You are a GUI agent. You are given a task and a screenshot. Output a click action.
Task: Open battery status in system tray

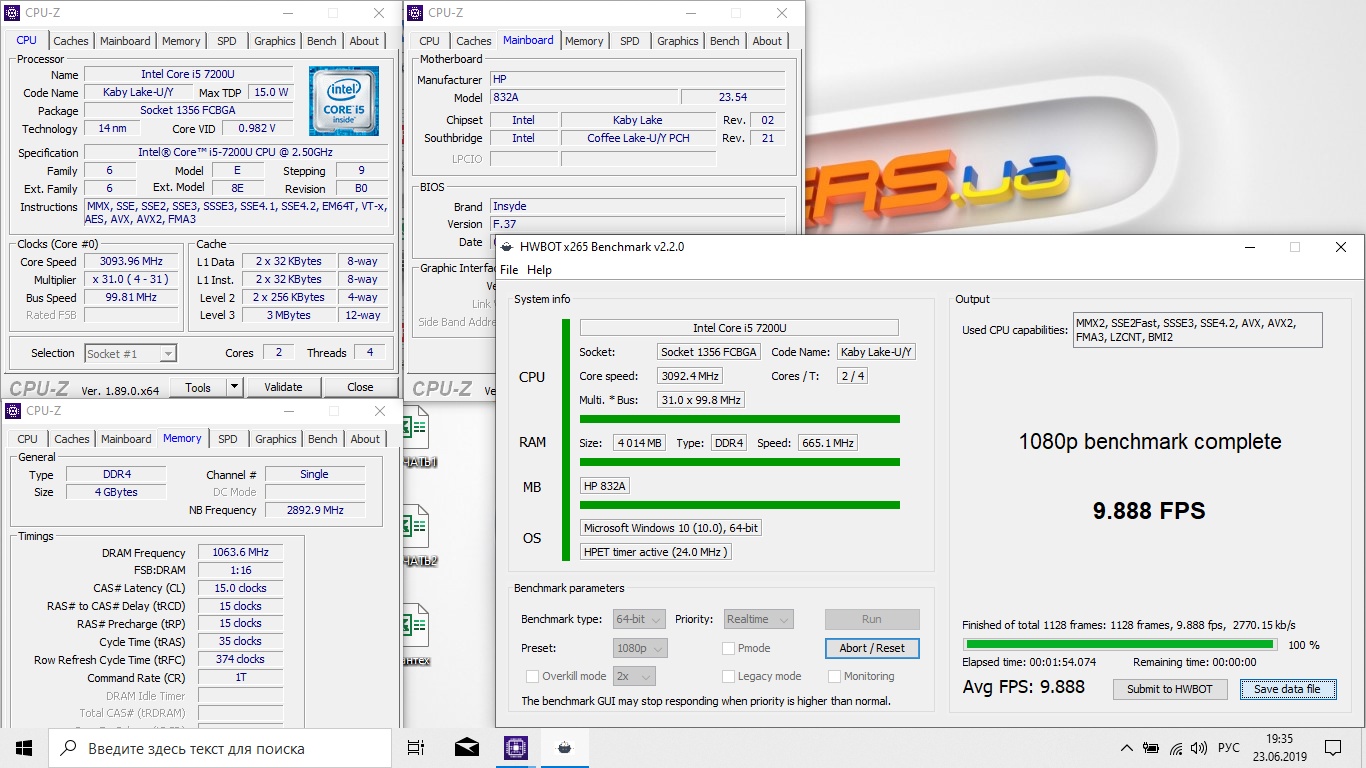(x=1152, y=748)
